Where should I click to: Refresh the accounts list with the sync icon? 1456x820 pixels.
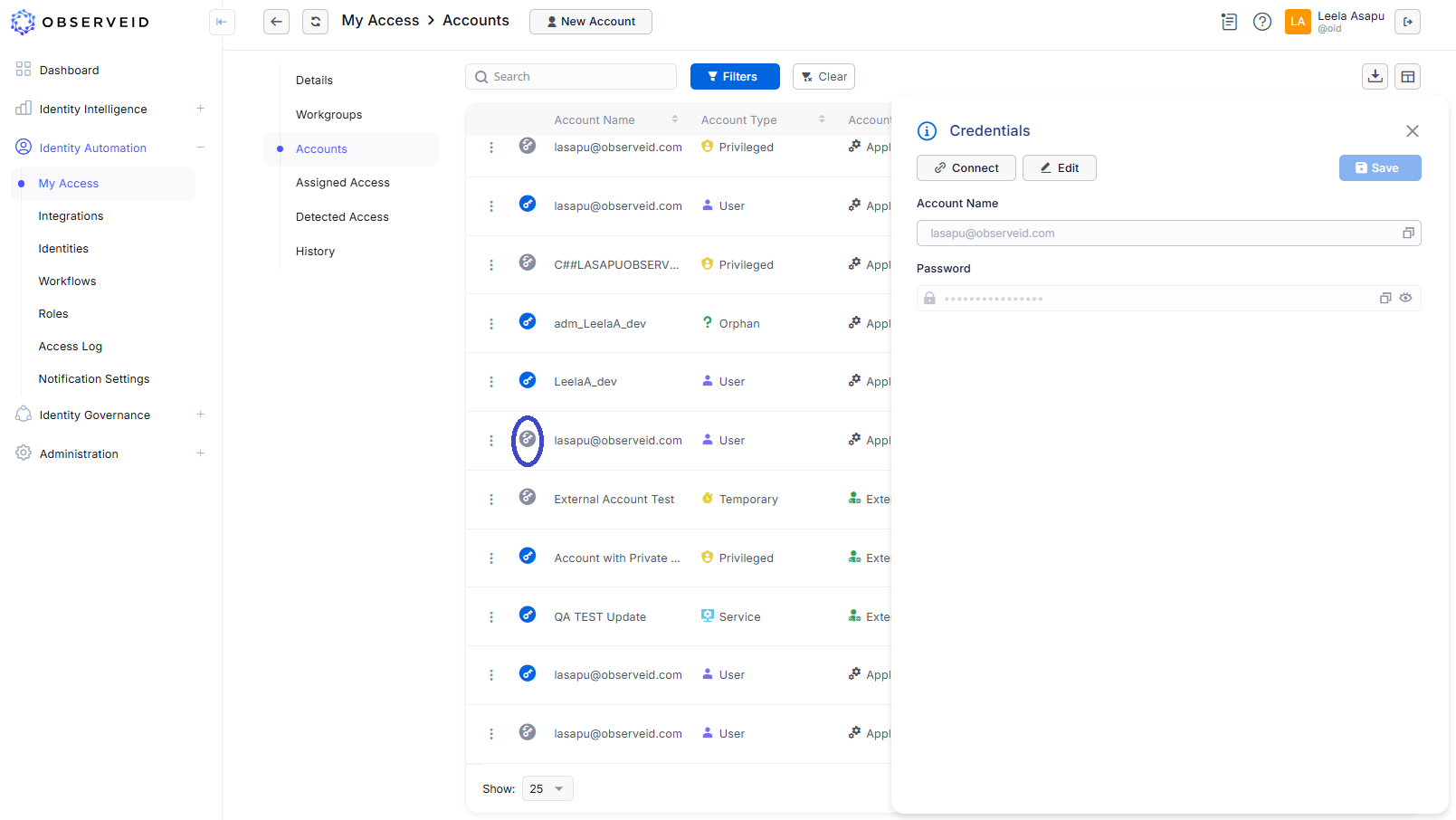pyautogui.click(x=315, y=21)
